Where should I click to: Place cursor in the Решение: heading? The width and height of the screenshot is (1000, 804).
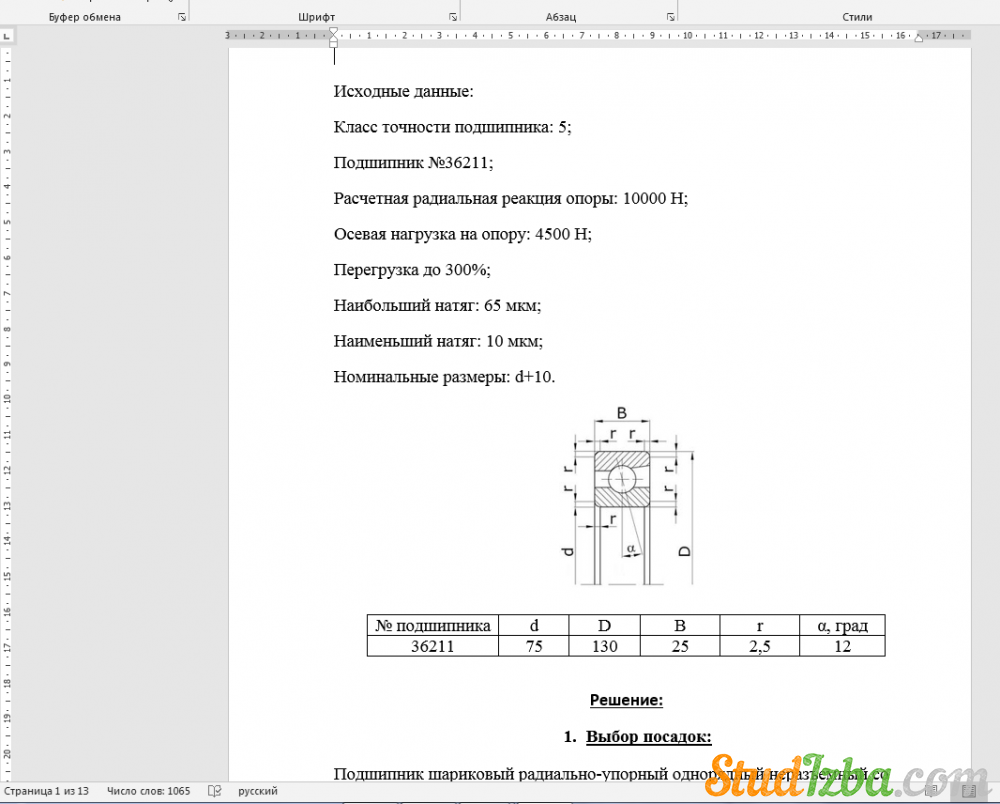point(626,700)
